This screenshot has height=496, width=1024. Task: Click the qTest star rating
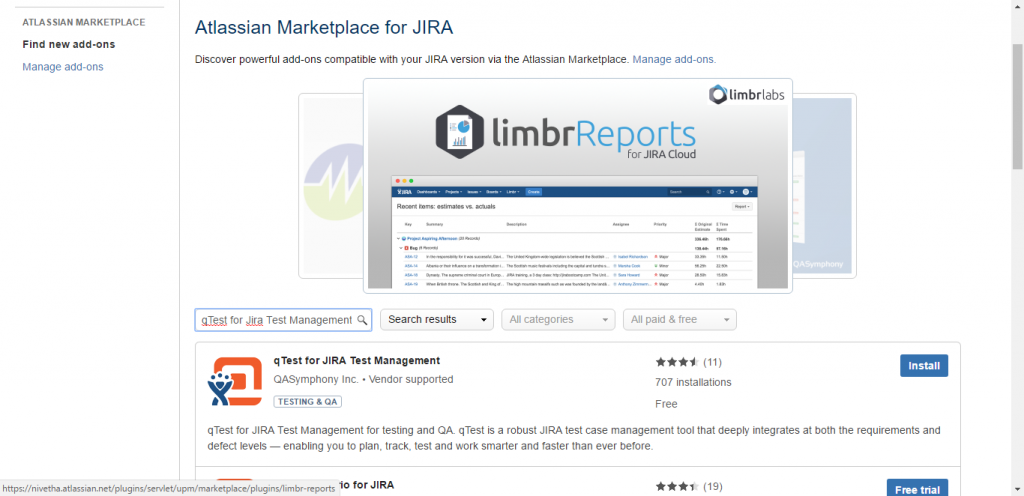click(677, 362)
